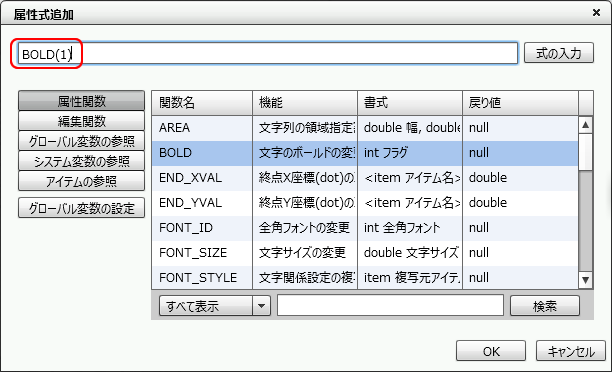612x372 pixels.
Task: Open the すべて表示 filter dropdown
Action: point(214,306)
